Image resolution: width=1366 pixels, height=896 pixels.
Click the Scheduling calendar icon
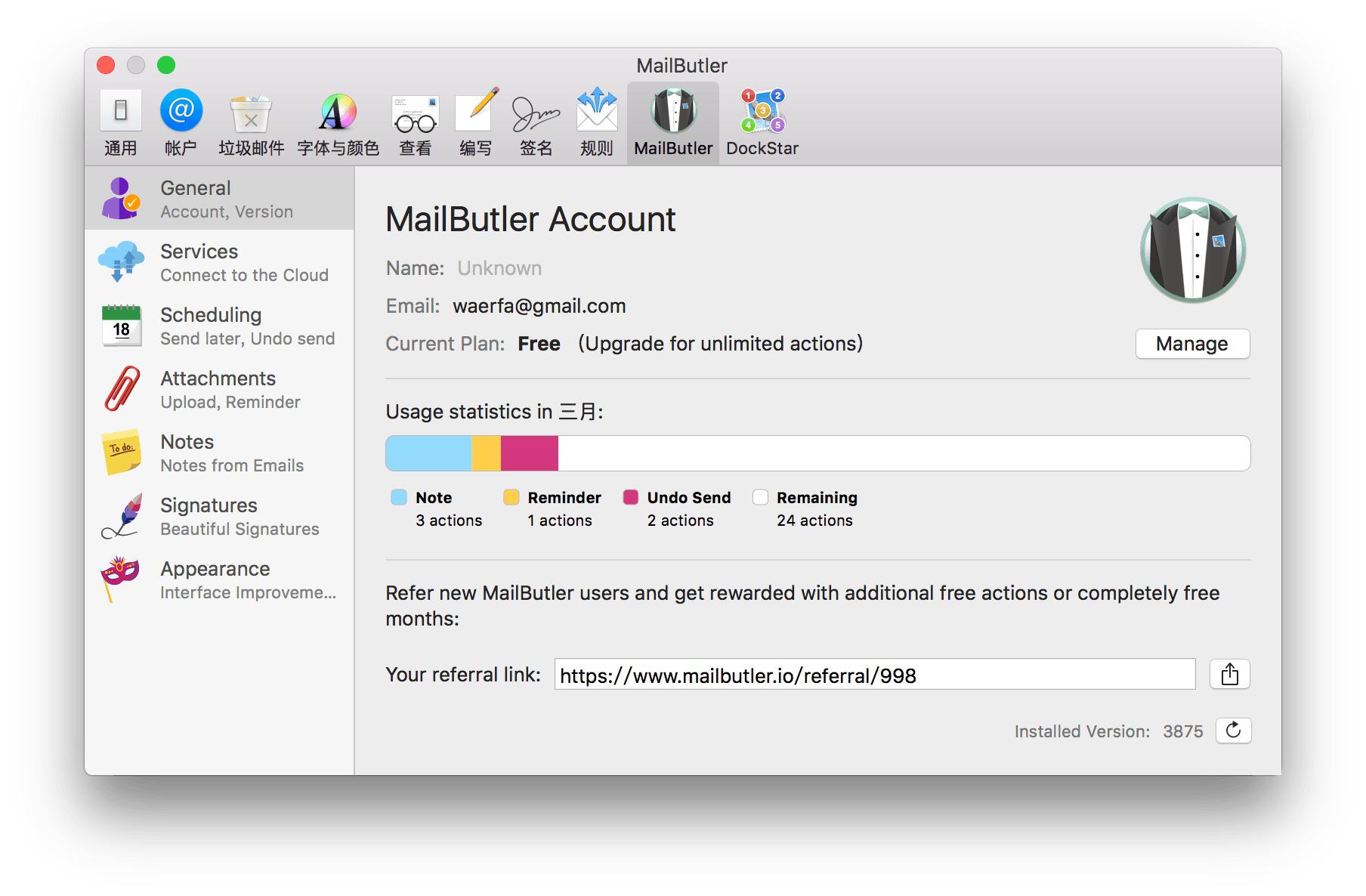click(x=121, y=325)
